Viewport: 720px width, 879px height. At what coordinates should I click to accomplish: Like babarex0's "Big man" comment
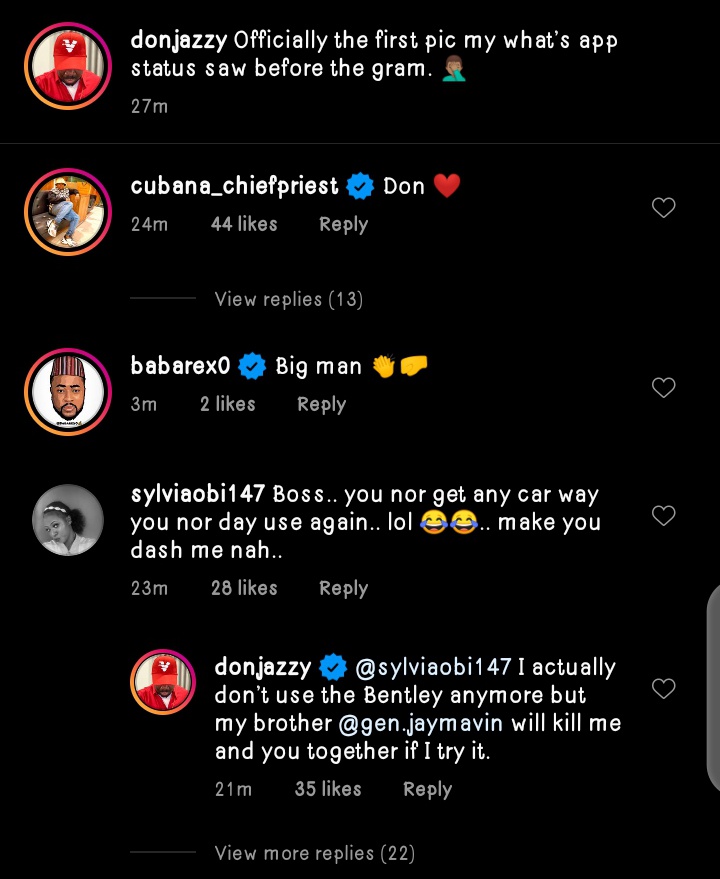(x=663, y=388)
